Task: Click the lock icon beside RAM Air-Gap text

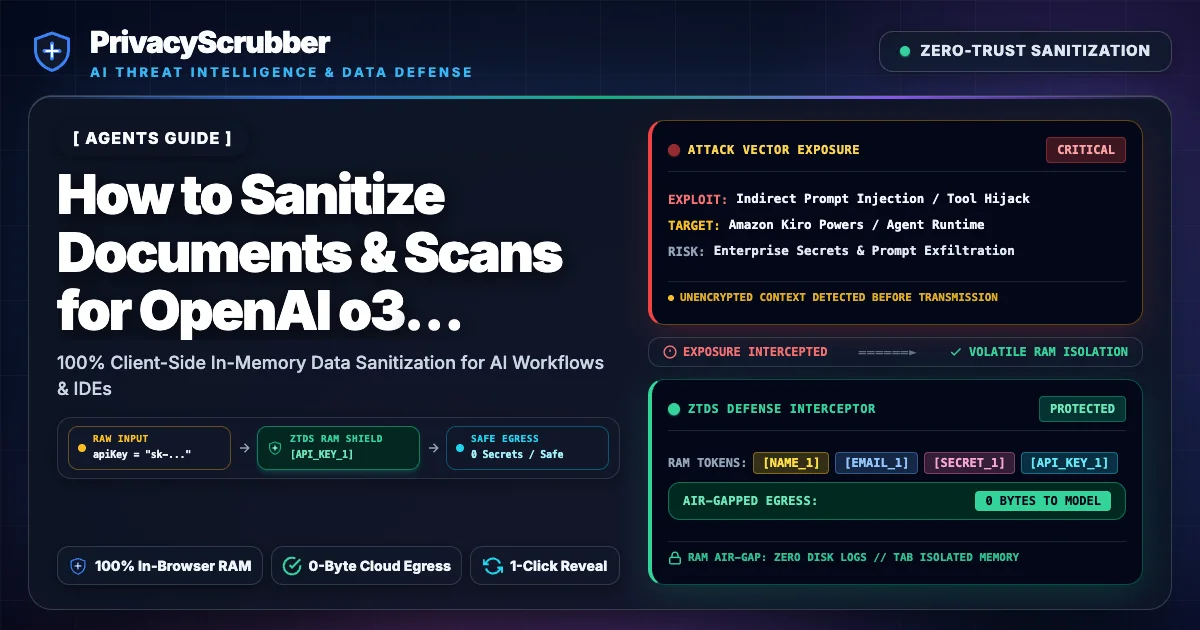Action: (x=675, y=557)
